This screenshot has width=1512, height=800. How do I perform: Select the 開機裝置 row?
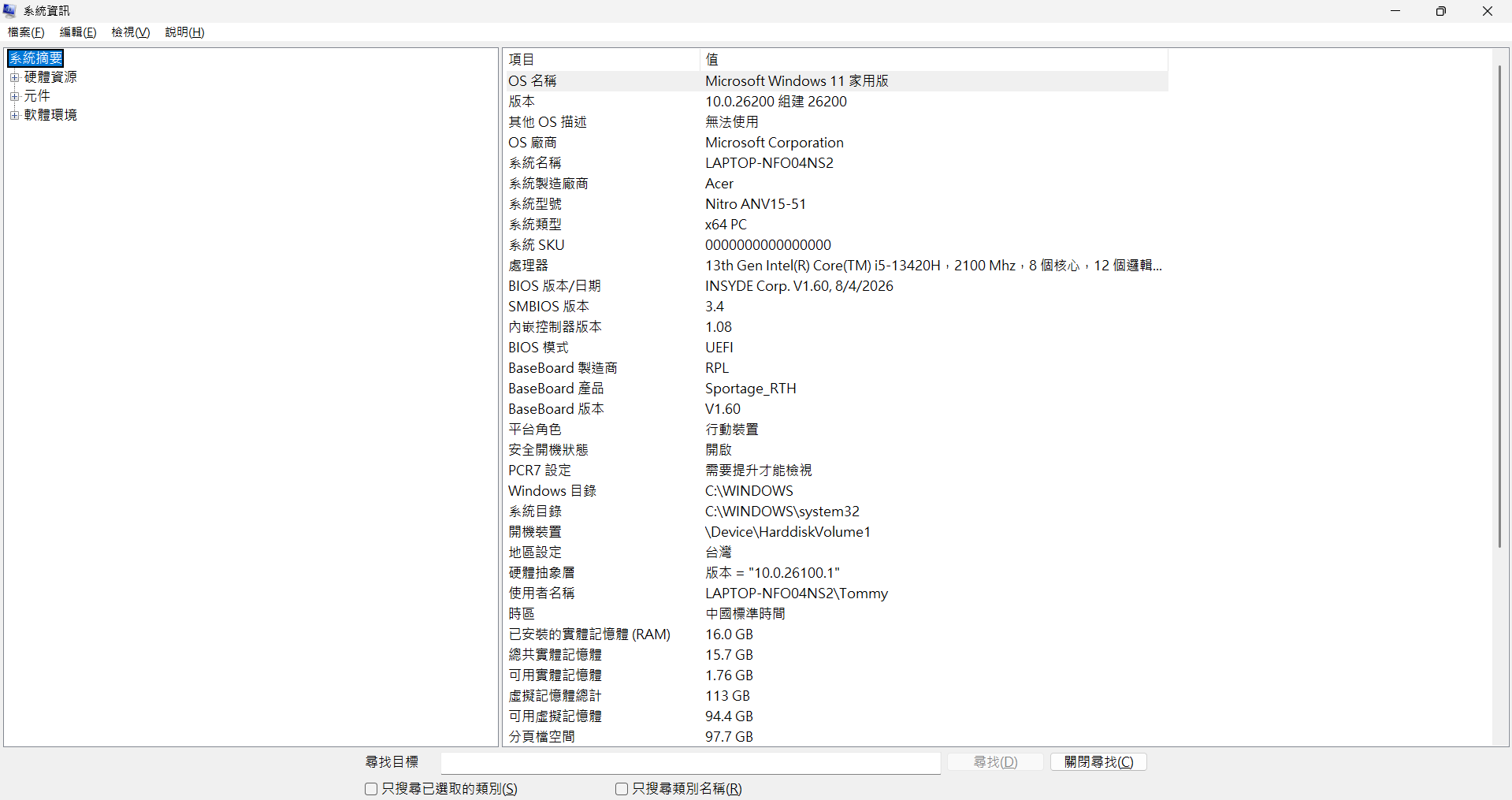(835, 532)
